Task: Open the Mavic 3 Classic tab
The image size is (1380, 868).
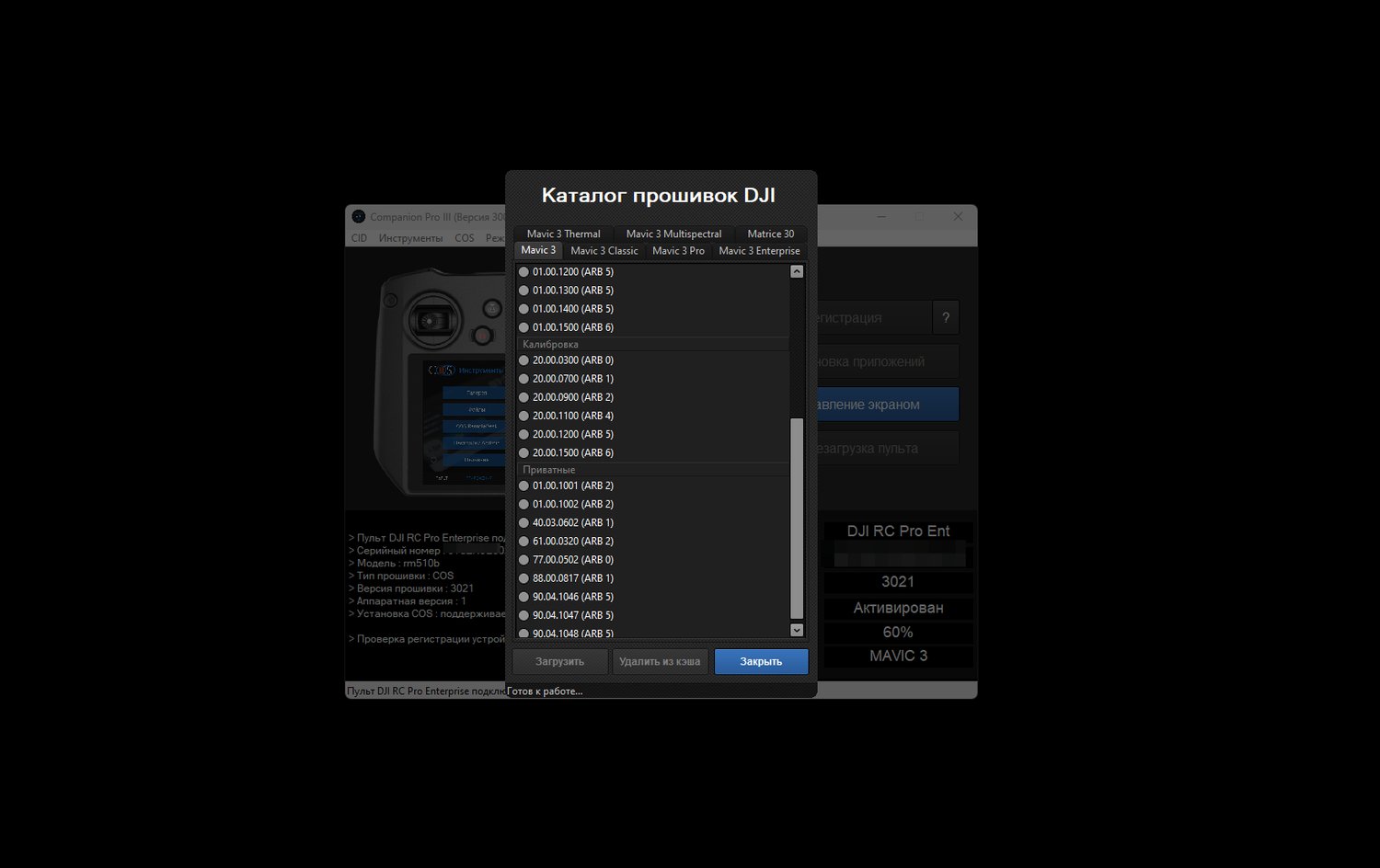Action: [x=604, y=251]
